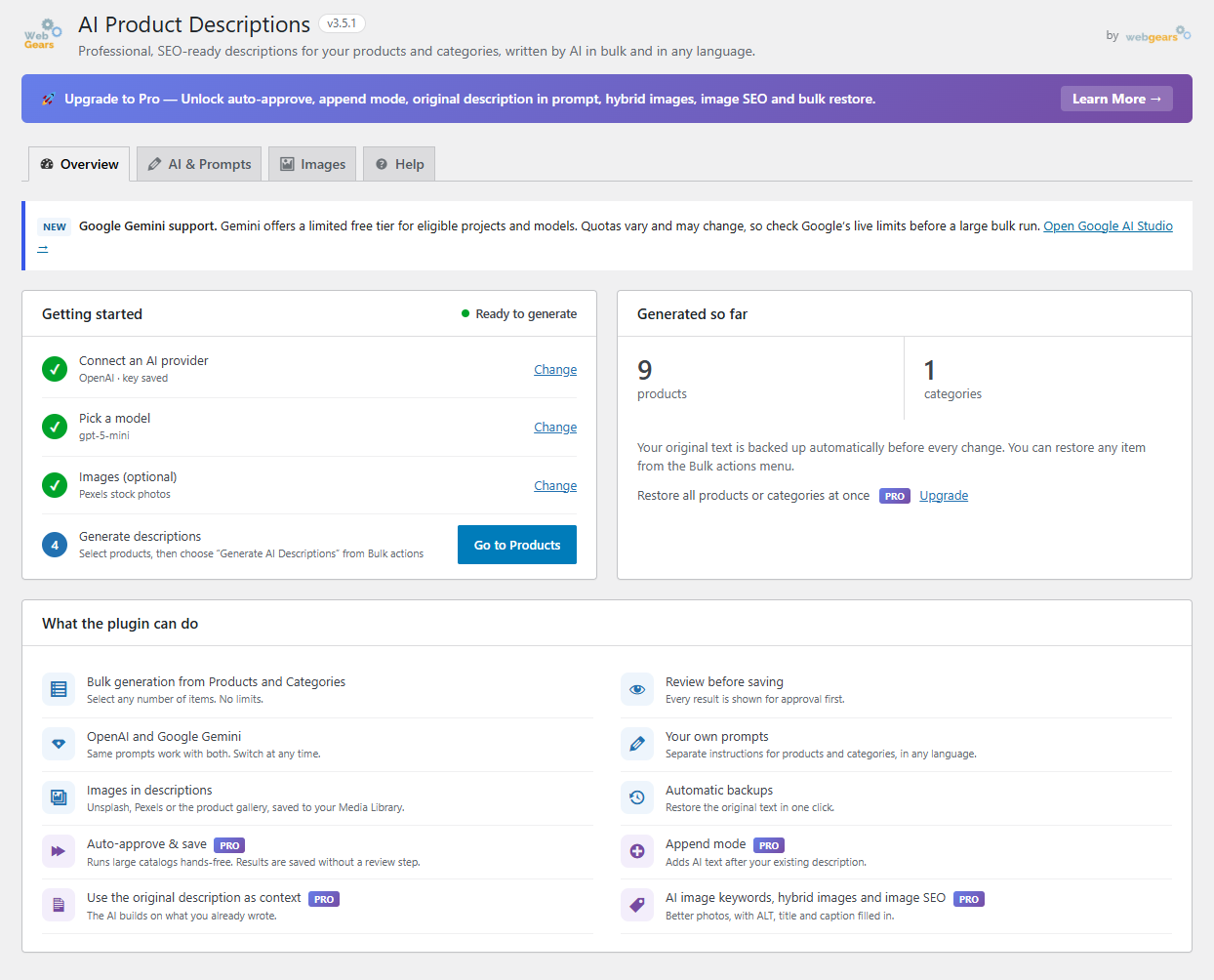This screenshot has height=980, width=1214.
Task: Click the AI image keywords tag icon
Action: point(637,905)
